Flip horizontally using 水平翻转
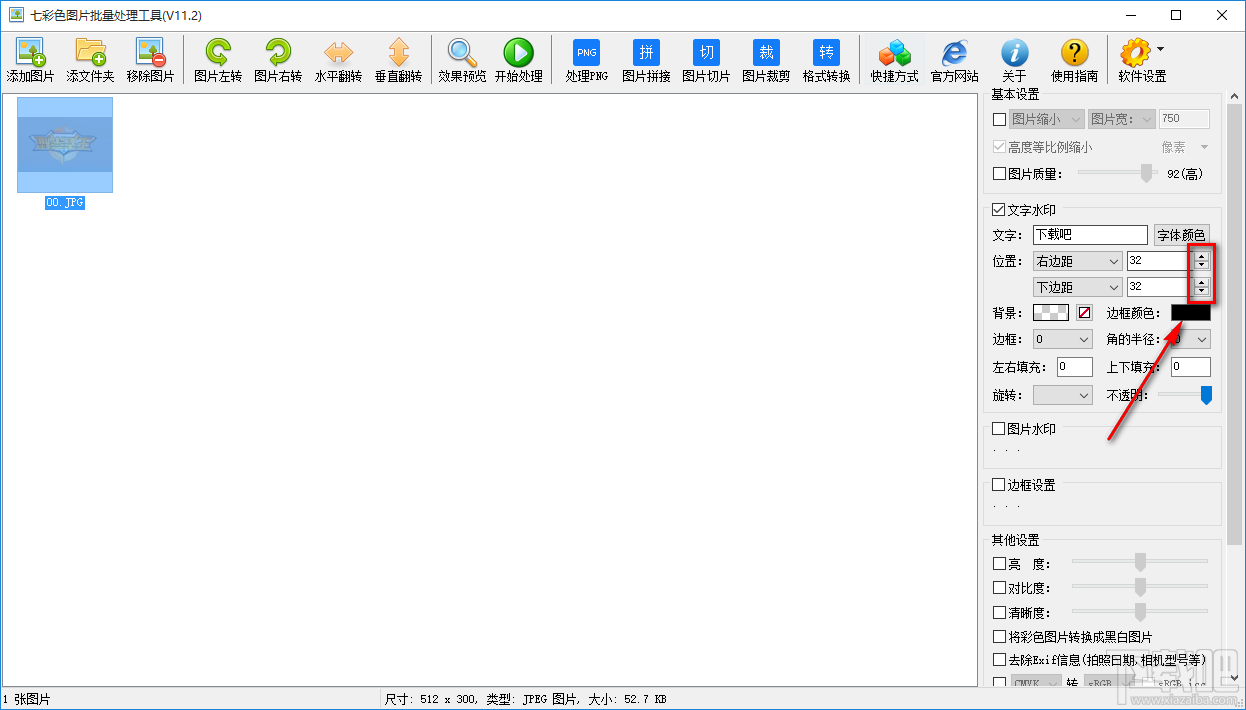The image size is (1246, 710). [338, 52]
